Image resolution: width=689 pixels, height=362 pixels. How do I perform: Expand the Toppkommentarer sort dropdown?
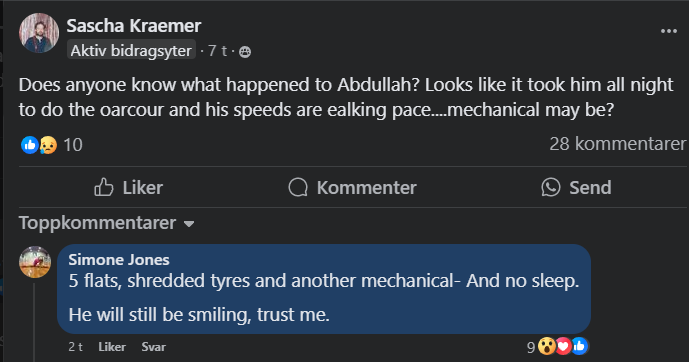pos(106,223)
